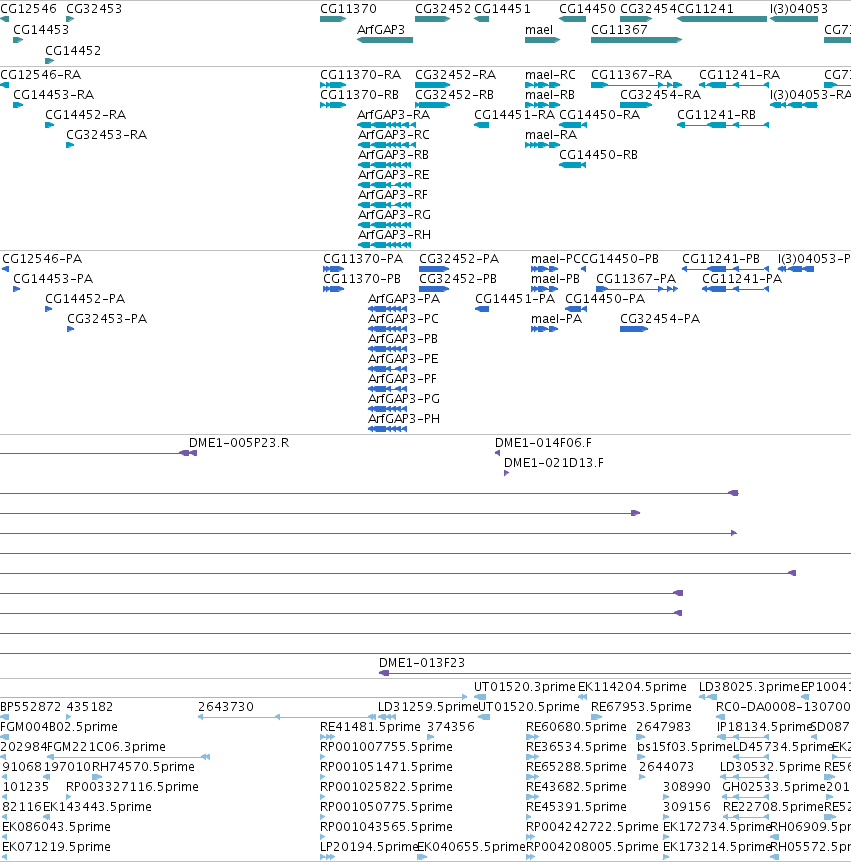Open transcript CG11367-RA
851x862 pixels.
(632, 75)
